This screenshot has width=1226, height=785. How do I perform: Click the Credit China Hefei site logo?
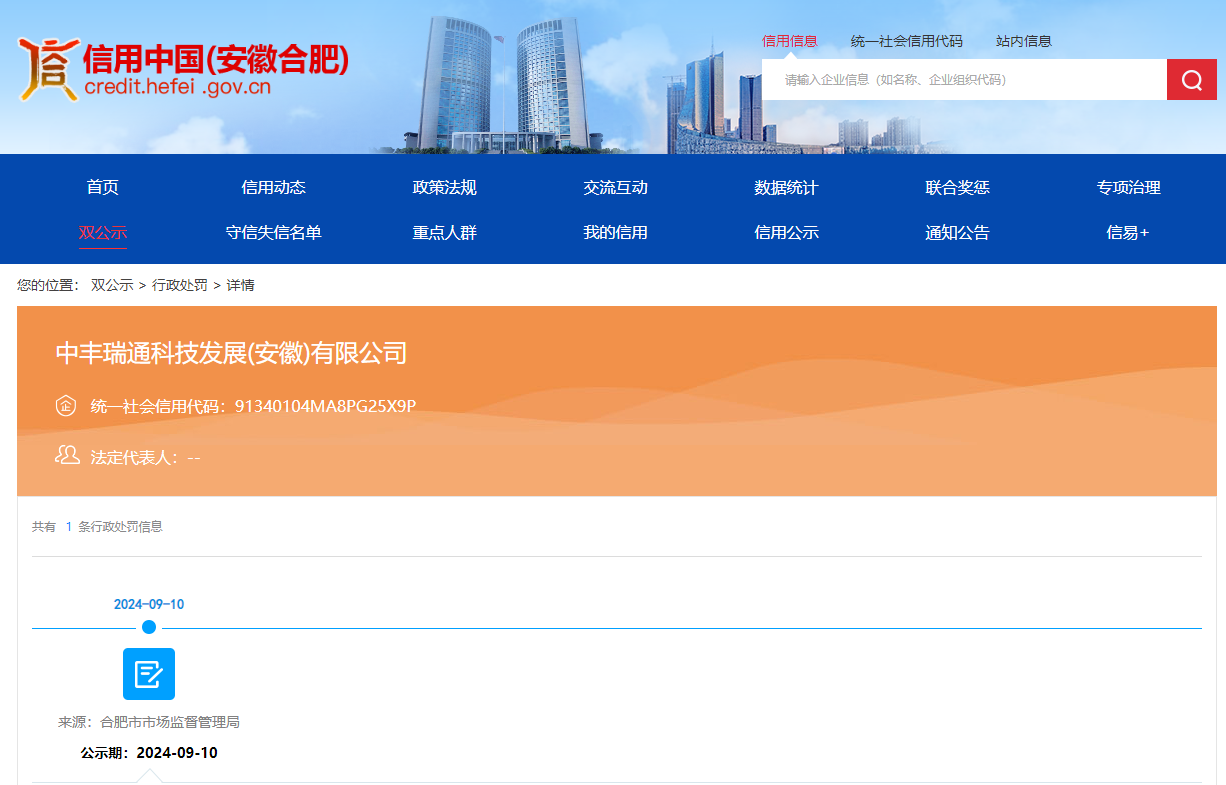click(x=184, y=70)
